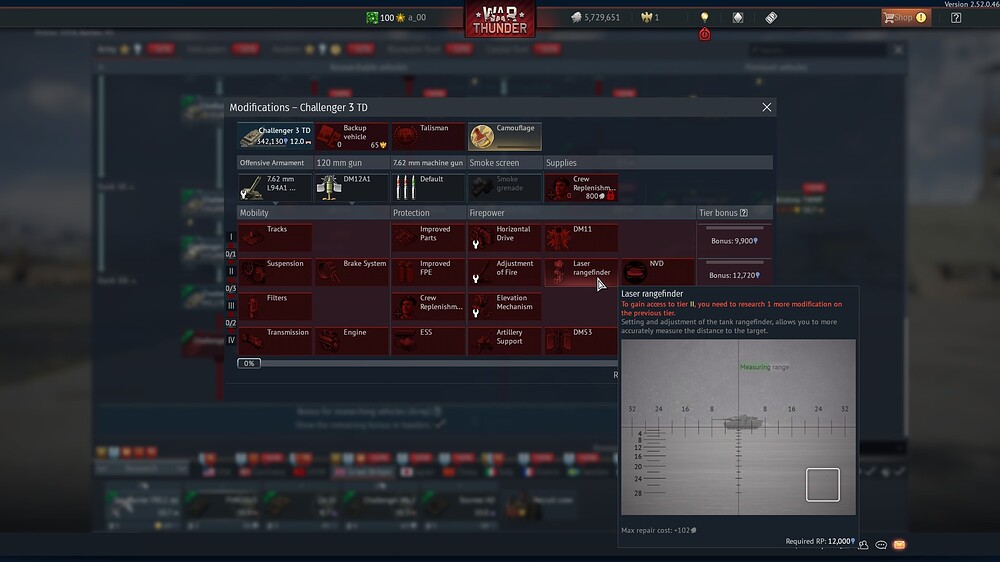Open the Default machine gun belt selector
The width and height of the screenshot is (1000, 562).
point(428,188)
